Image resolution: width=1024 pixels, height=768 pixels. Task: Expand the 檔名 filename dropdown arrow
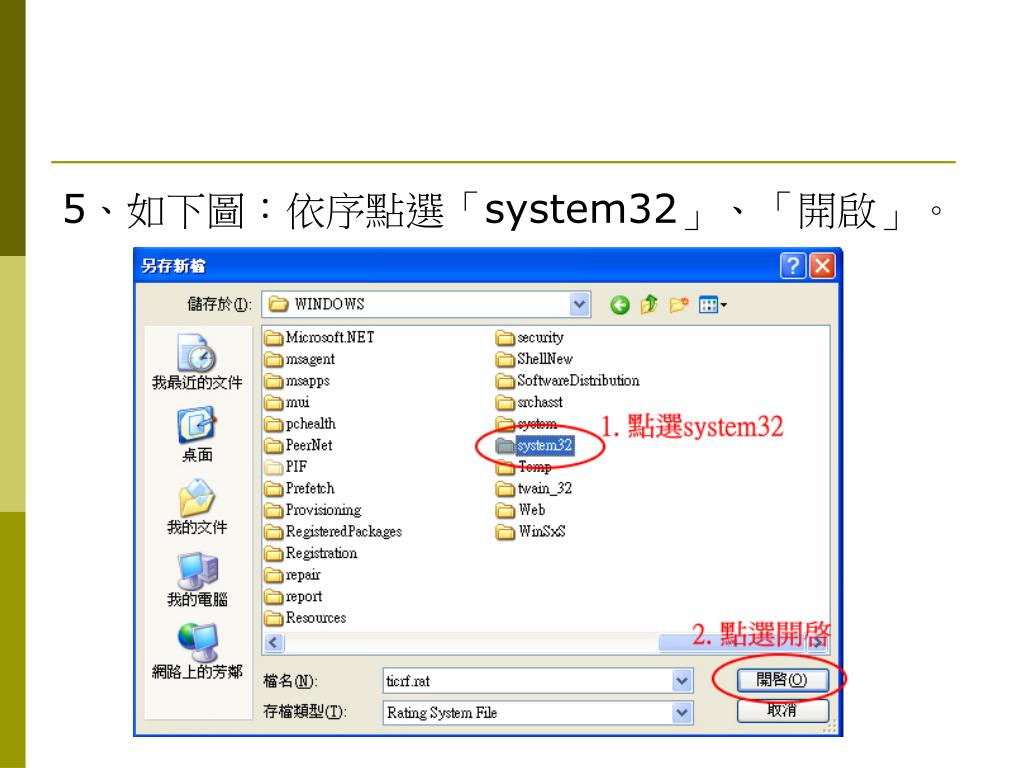tap(682, 681)
